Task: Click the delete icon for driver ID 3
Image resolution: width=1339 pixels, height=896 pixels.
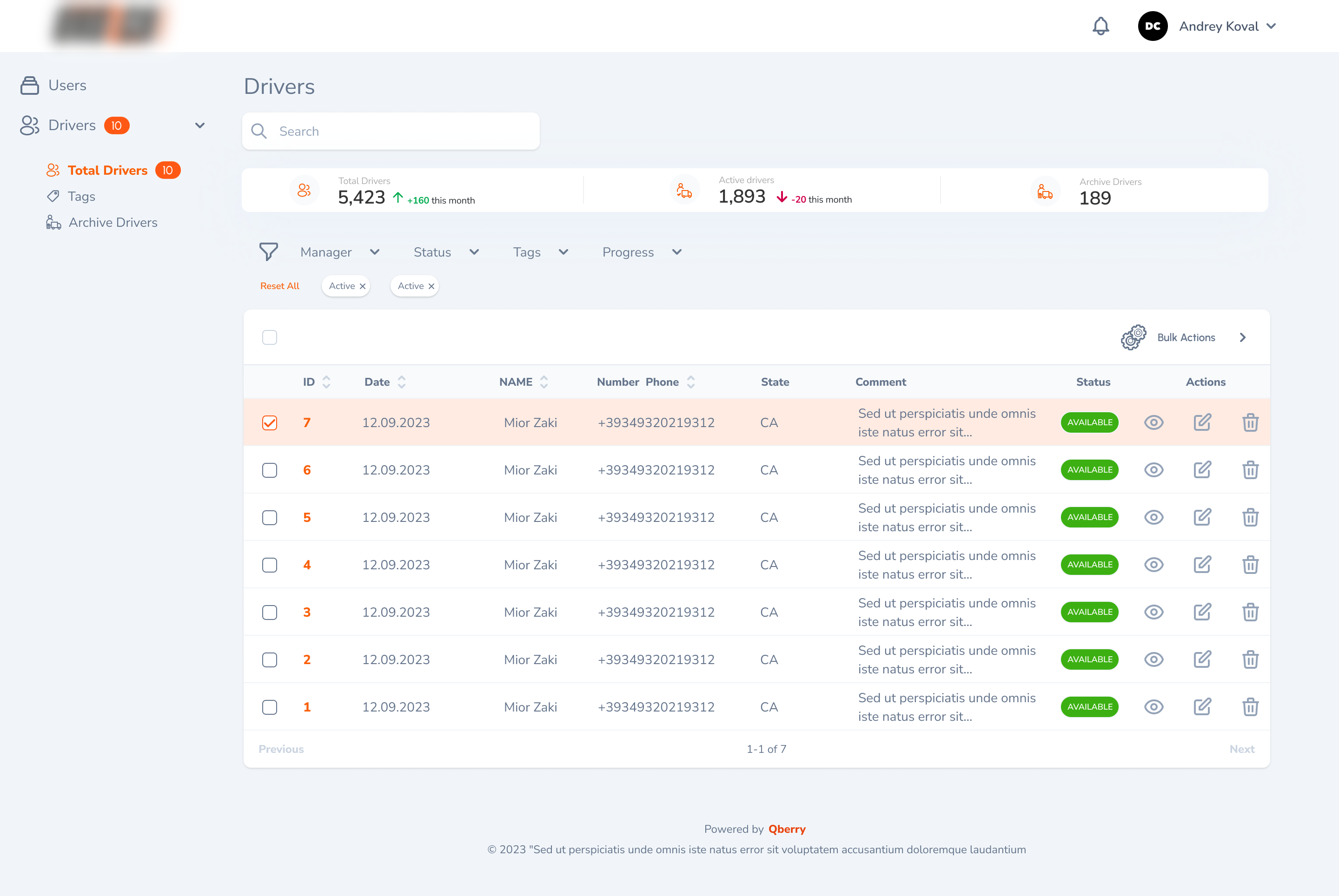Action: point(1250,612)
